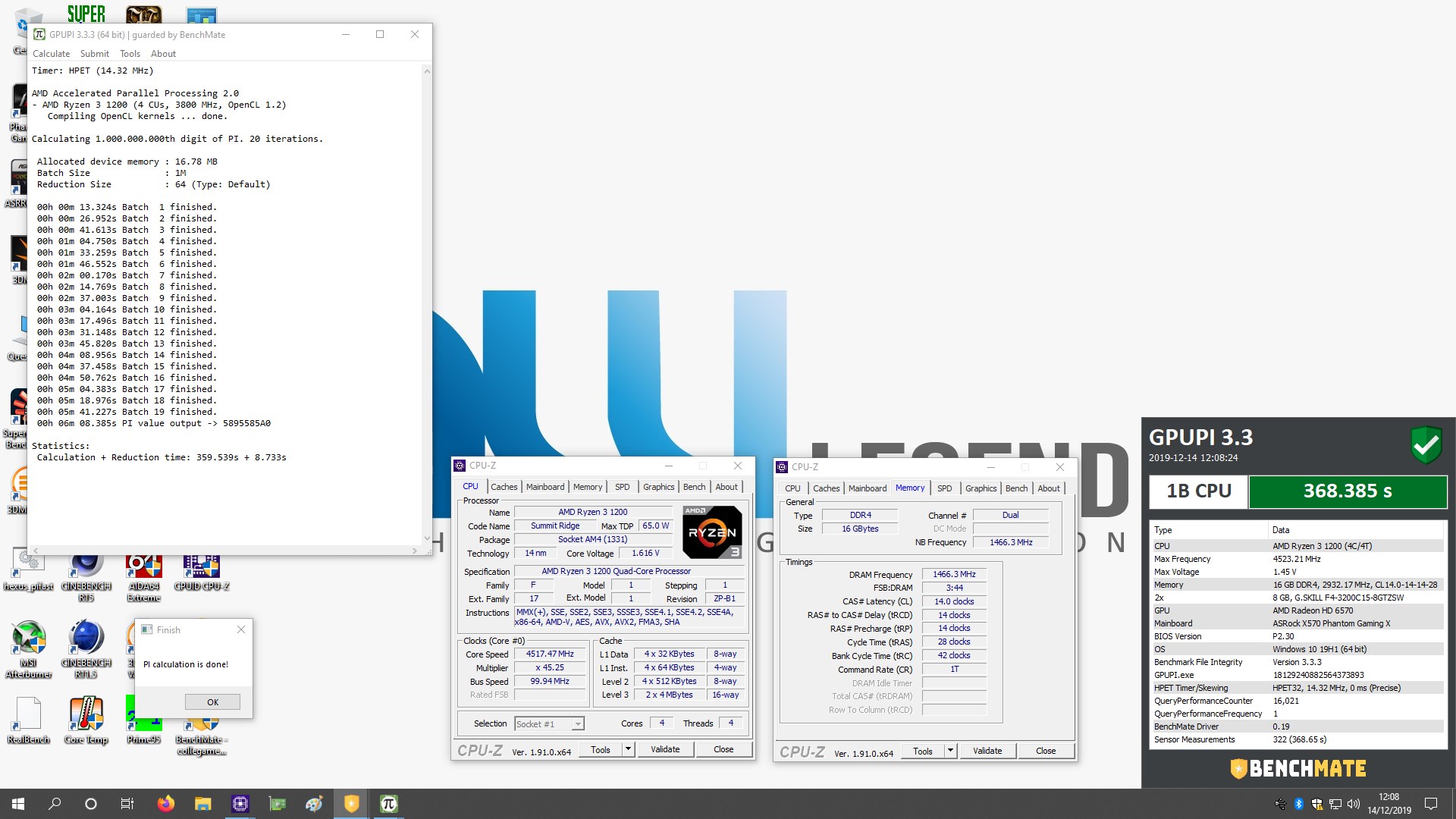Click the GPUPI horizontal scrollbar
The height and width of the screenshot is (819, 1456).
point(224,551)
